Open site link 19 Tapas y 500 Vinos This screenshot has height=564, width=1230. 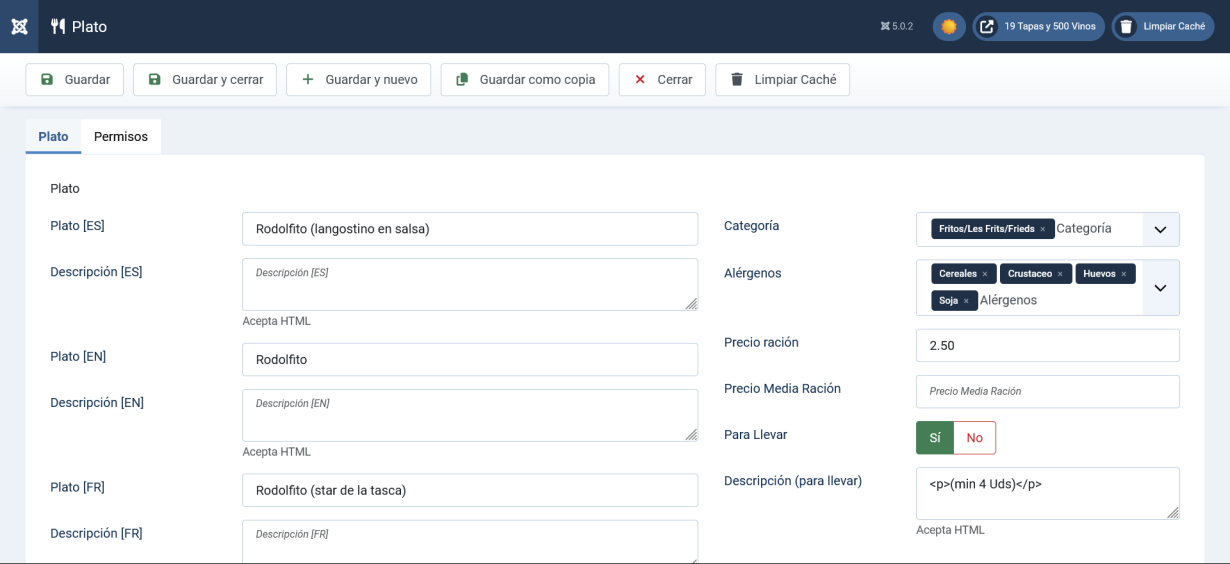coord(1038,27)
